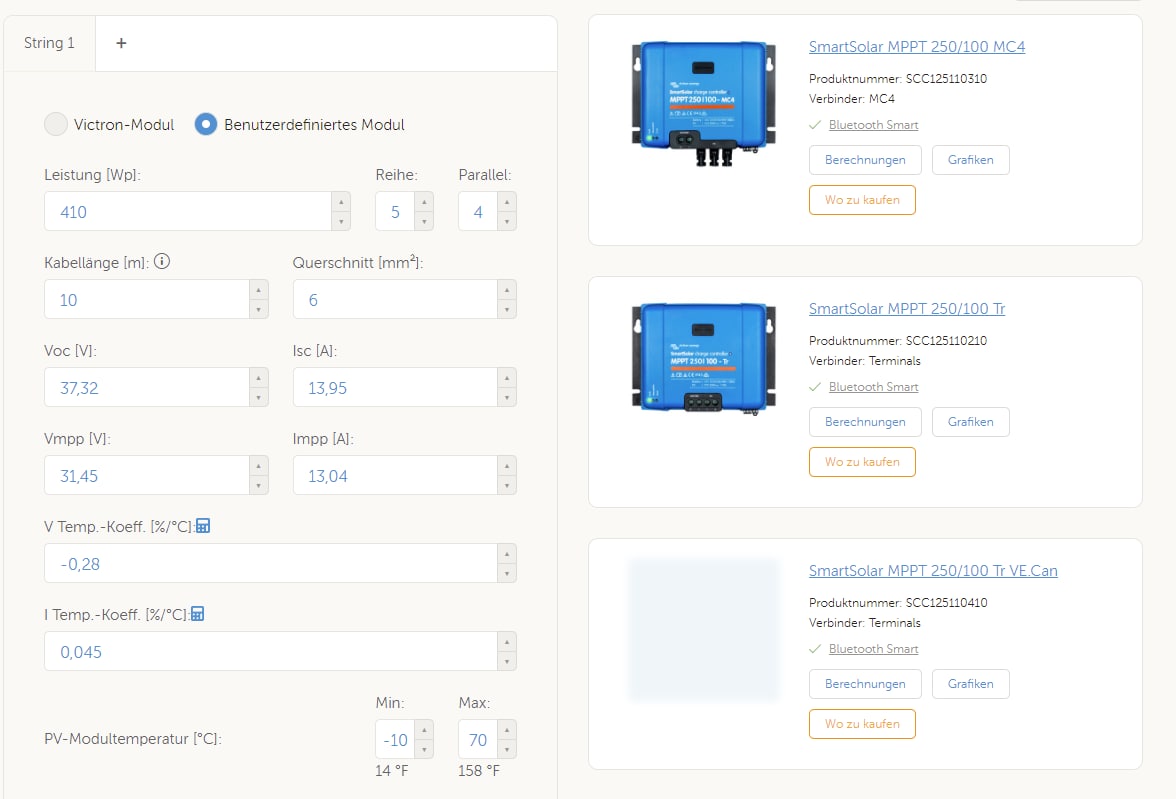Click Wo zu kaufen for 250/100 Tr
Viewport: 1176px width, 799px height.
coord(862,461)
